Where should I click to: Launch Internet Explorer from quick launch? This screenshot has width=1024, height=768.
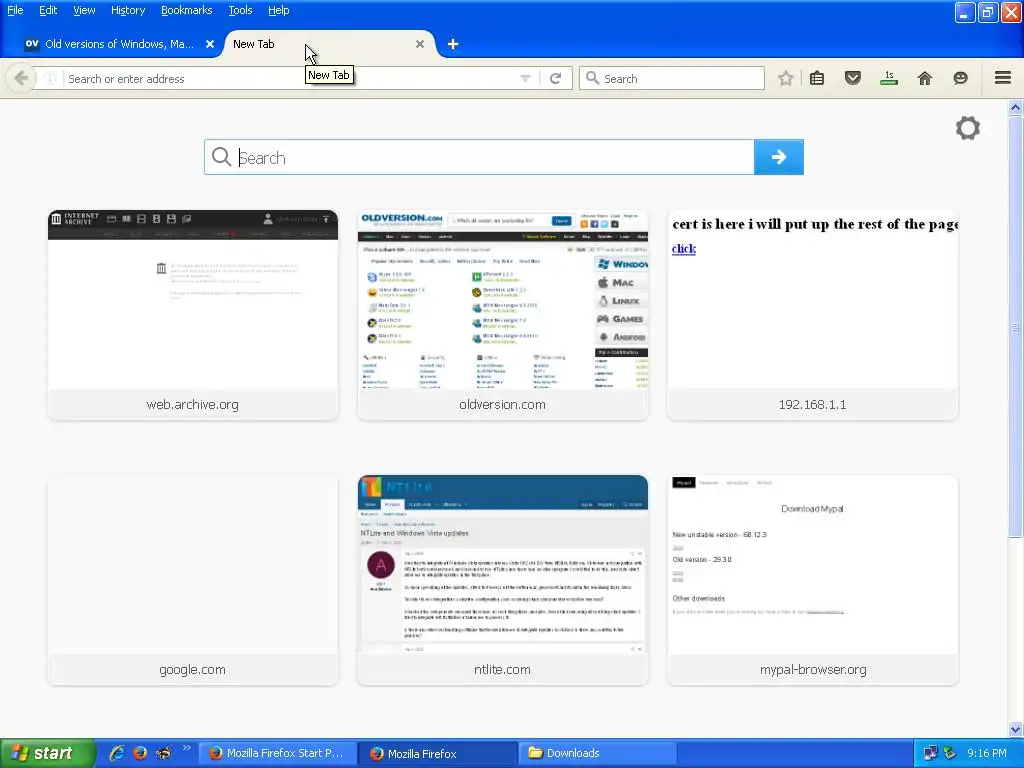click(x=117, y=753)
